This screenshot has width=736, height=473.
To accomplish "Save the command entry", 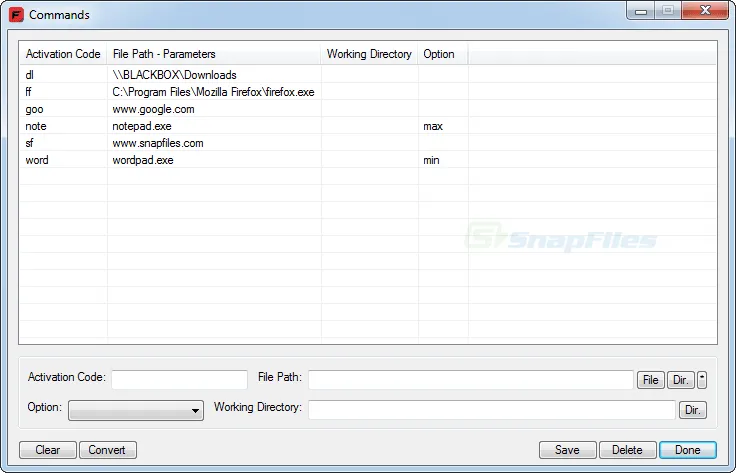I will coord(567,450).
